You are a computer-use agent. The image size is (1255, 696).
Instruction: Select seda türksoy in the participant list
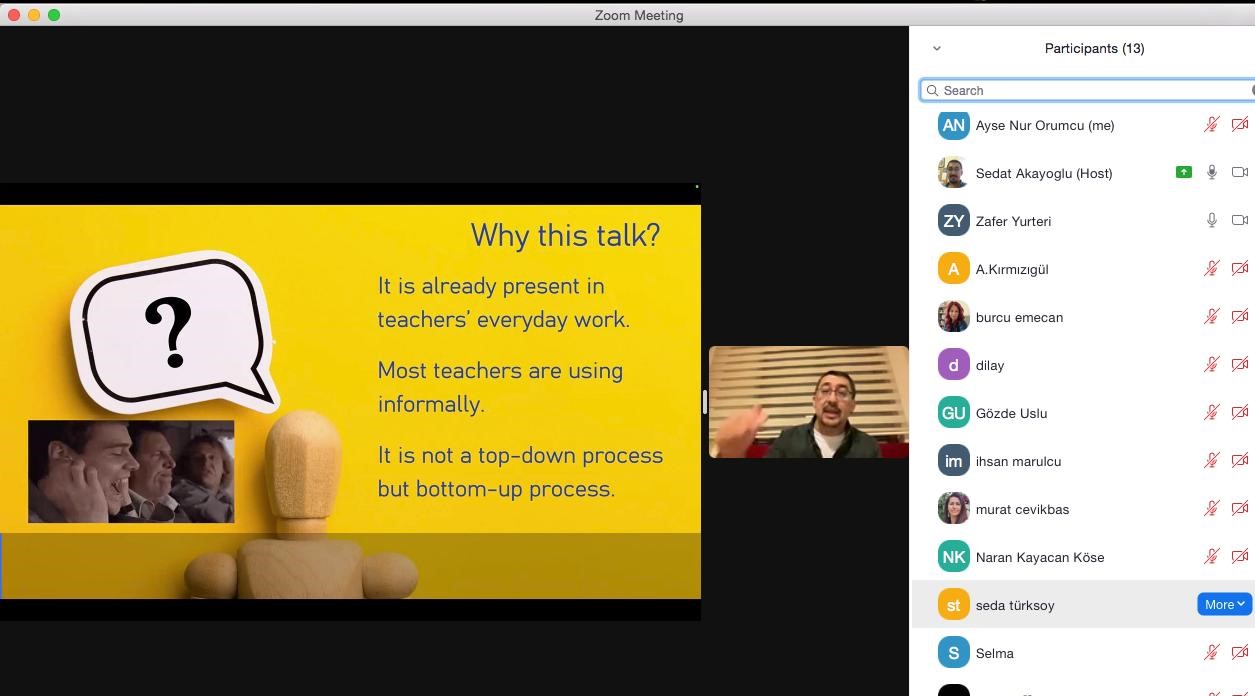[1015, 605]
